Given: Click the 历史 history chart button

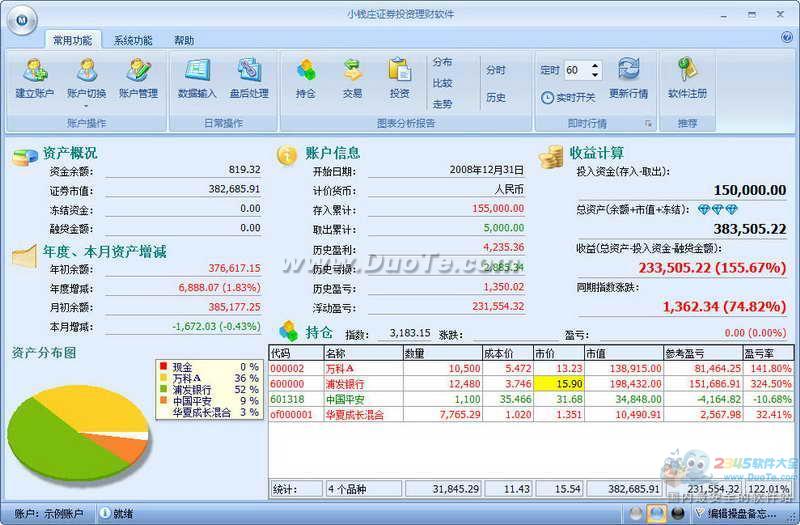Looking at the screenshot, I should (x=496, y=97).
